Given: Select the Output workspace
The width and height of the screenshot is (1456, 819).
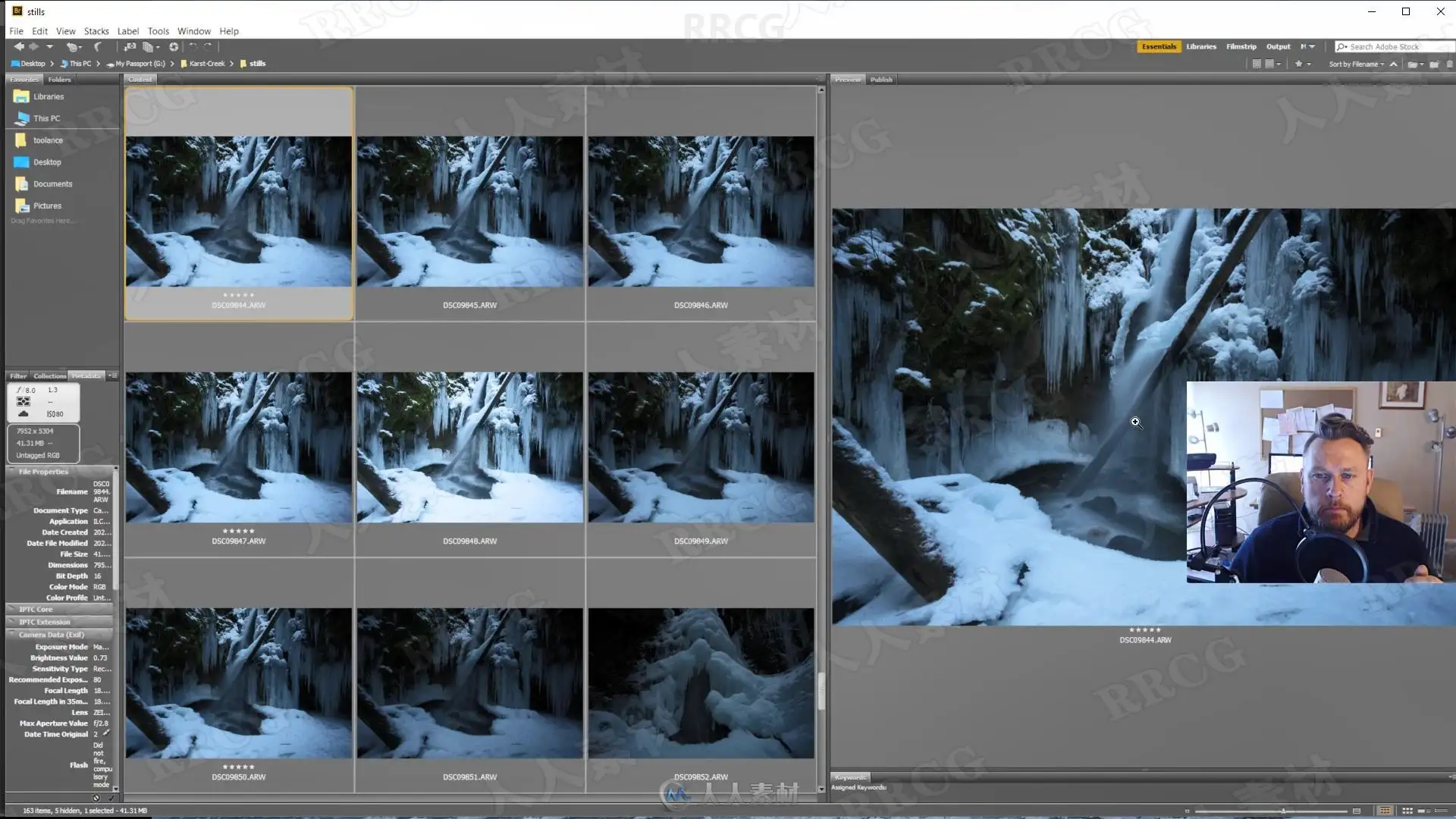Looking at the screenshot, I should (x=1278, y=47).
